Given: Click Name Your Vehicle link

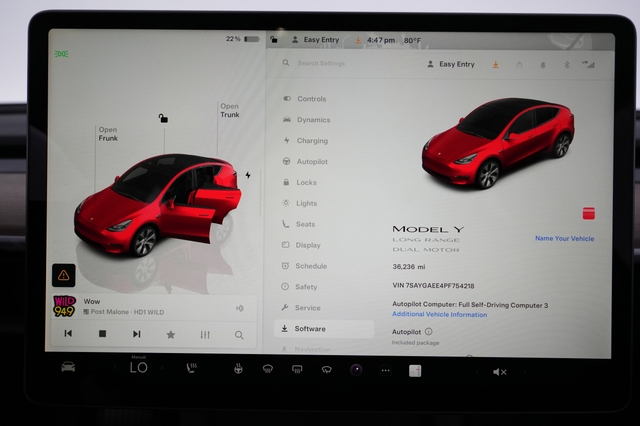Looking at the screenshot, I should click(564, 239).
